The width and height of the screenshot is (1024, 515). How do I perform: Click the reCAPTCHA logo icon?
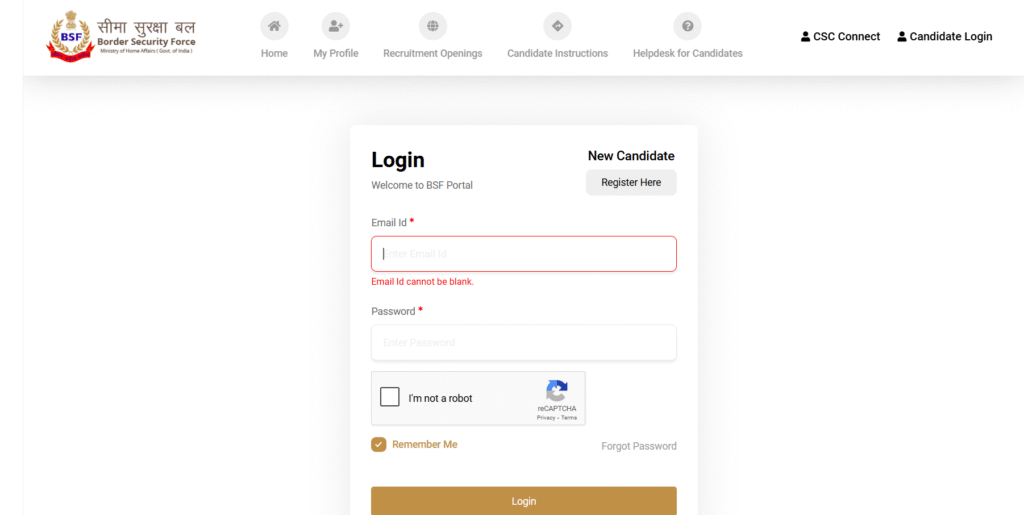click(557, 390)
